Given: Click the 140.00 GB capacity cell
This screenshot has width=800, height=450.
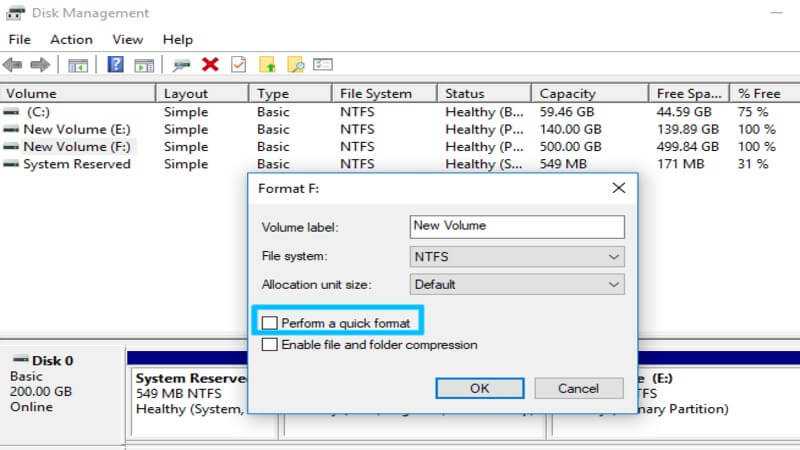Looking at the screenshot, I should [x=571, y=129].
